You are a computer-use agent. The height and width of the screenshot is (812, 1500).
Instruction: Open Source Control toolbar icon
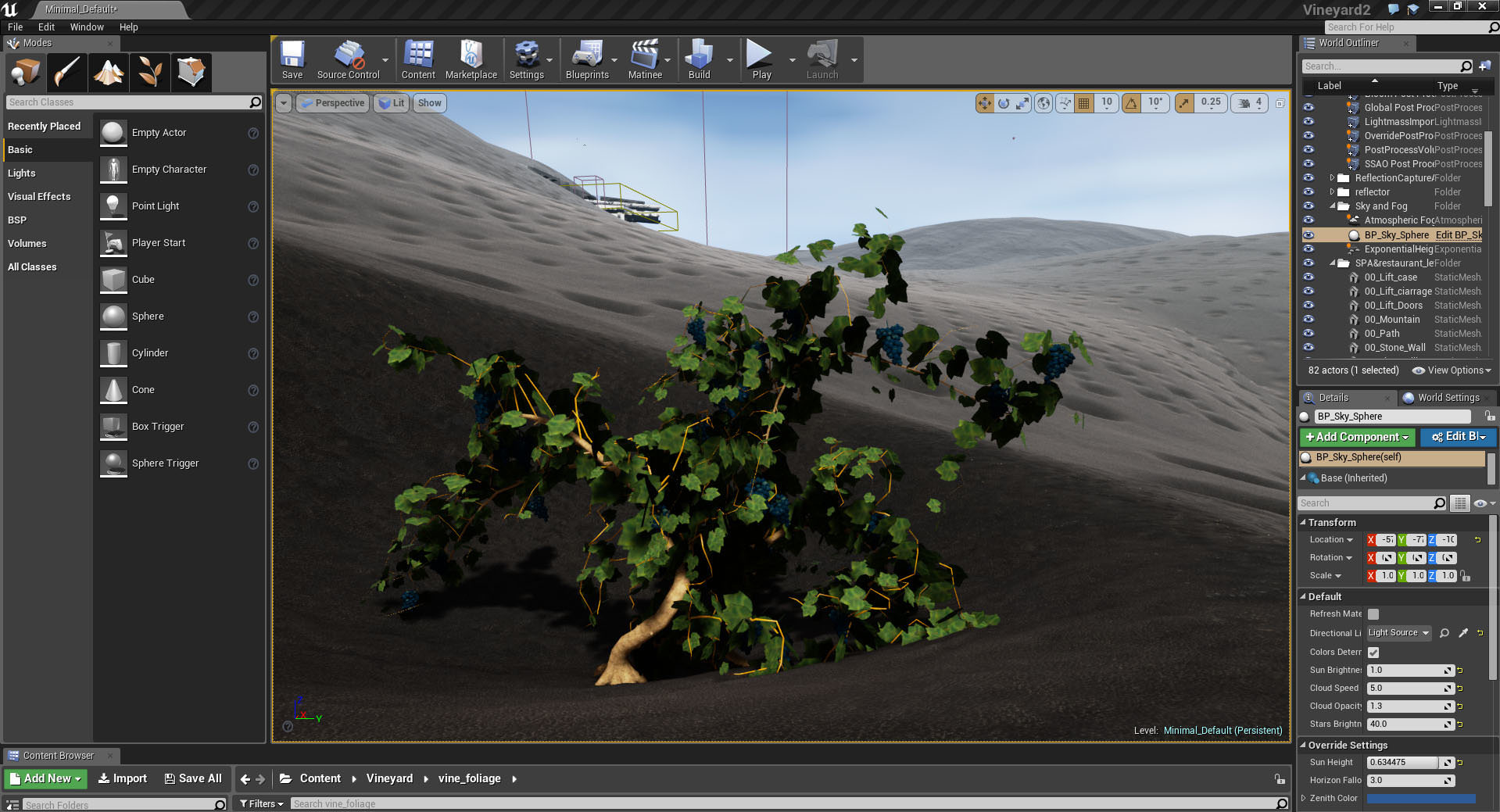pyautogui.click(x=348, y=59)
